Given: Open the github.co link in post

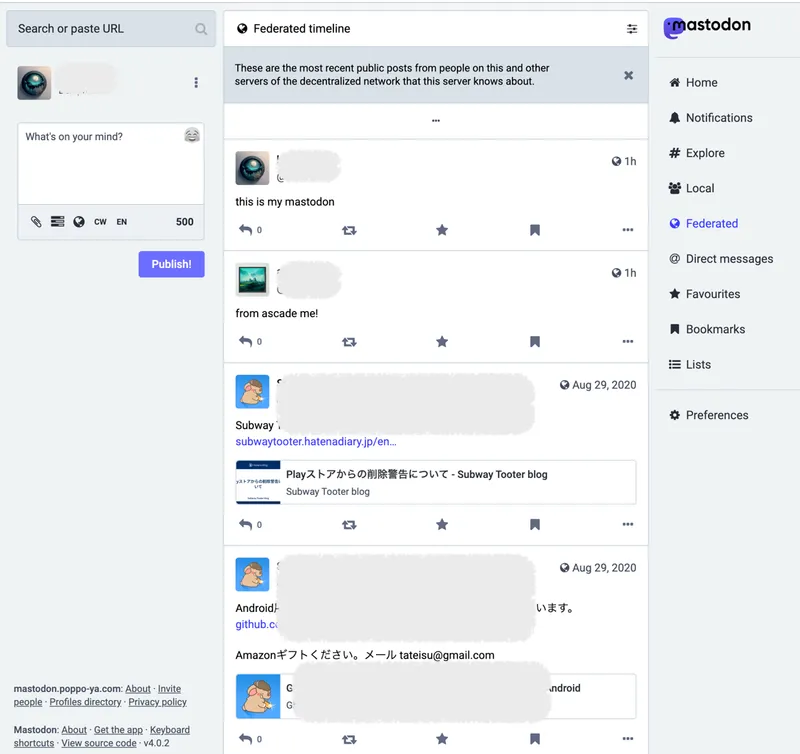Looking at the screenshot, I should (256, 624).
